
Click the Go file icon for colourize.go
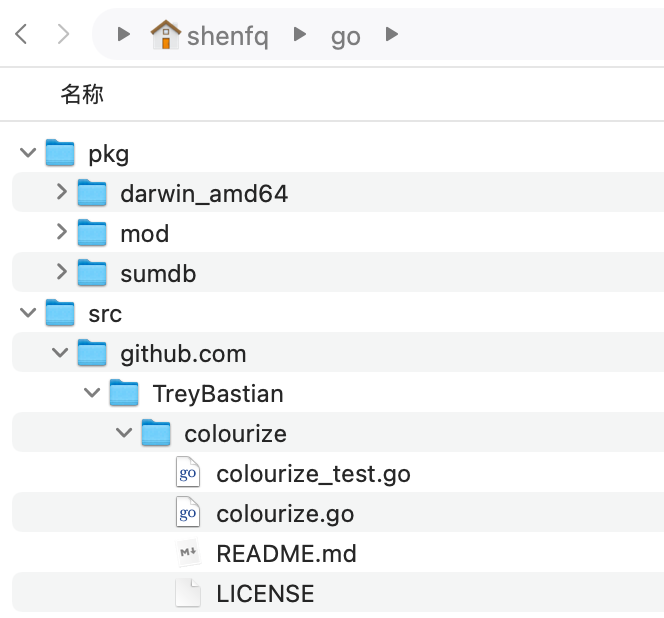pyautogui.click(x=188, y=514)
